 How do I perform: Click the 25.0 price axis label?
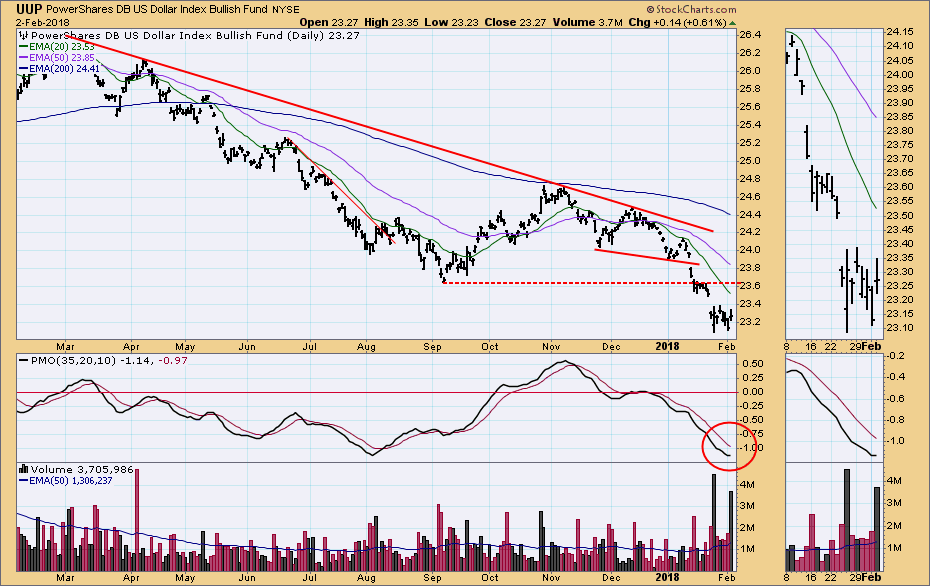tap(750, 160)
